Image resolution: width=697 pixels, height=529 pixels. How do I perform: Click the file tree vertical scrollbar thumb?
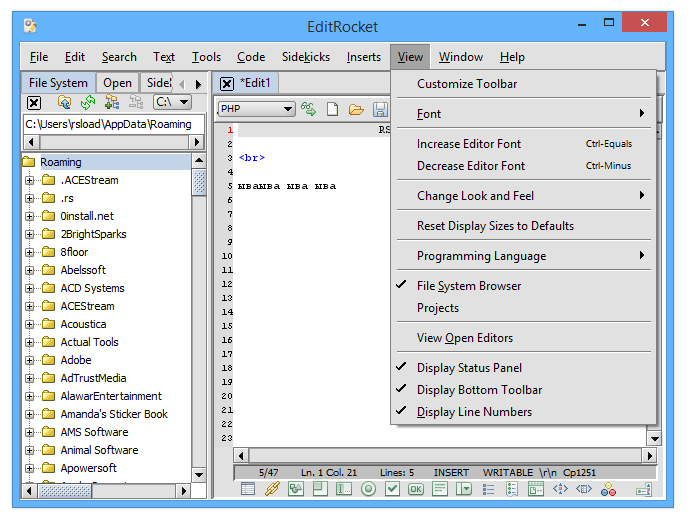(199, 183)
